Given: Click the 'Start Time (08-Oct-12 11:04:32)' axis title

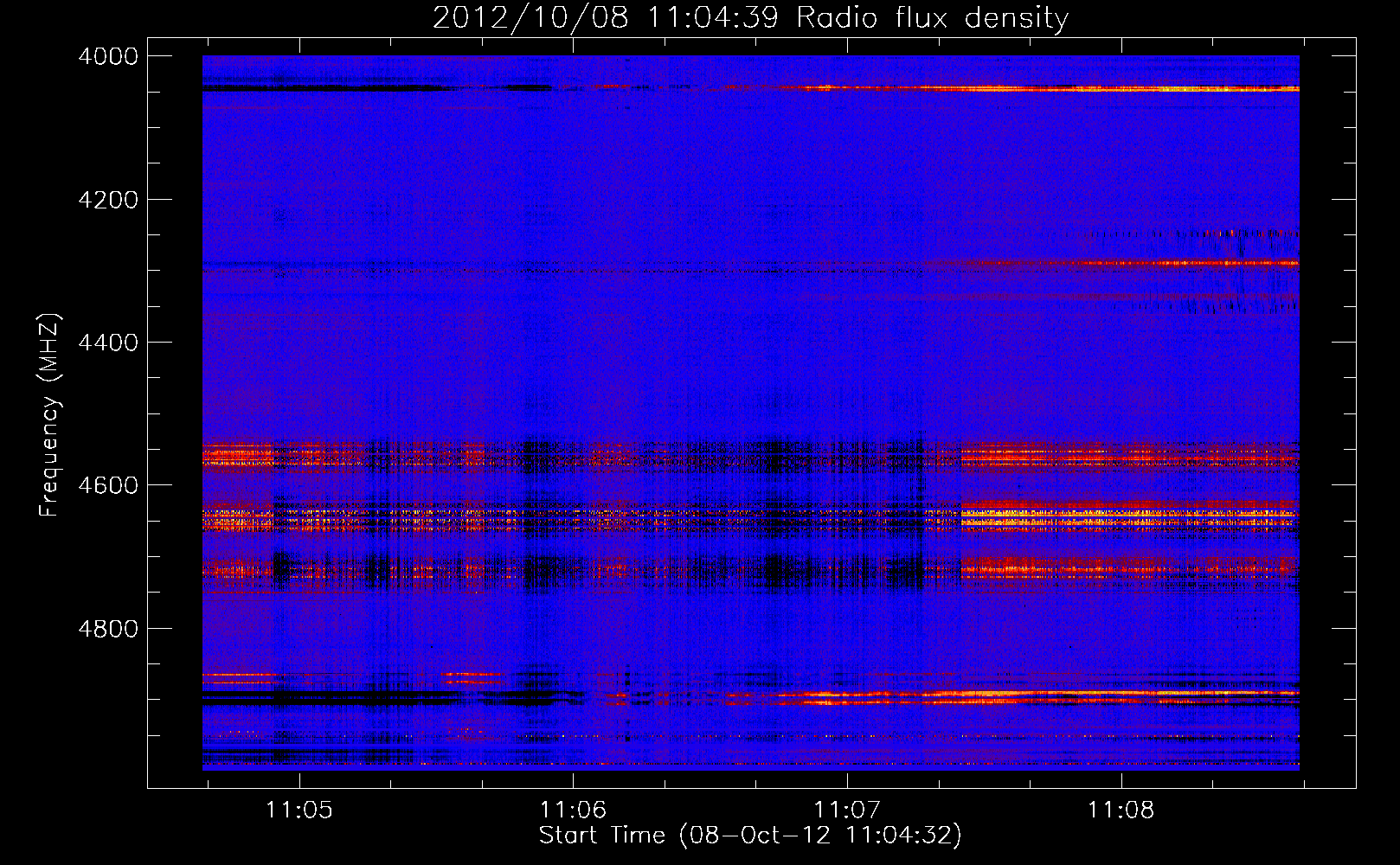Looking at the screenshot, I should (750, 836).
